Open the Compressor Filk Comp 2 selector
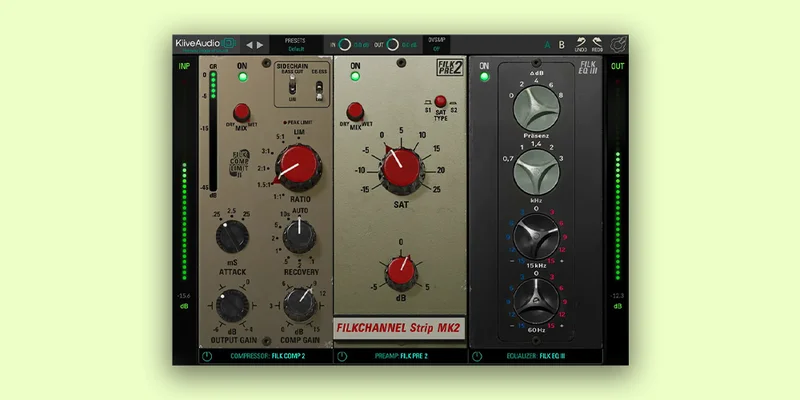800x400 pixels. (267, 356)
